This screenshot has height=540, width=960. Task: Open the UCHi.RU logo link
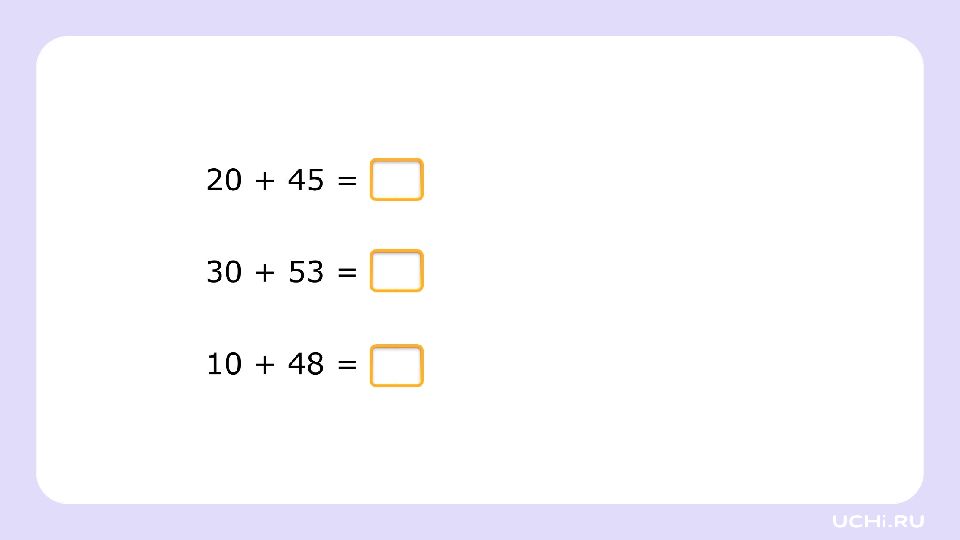point(878,521)
